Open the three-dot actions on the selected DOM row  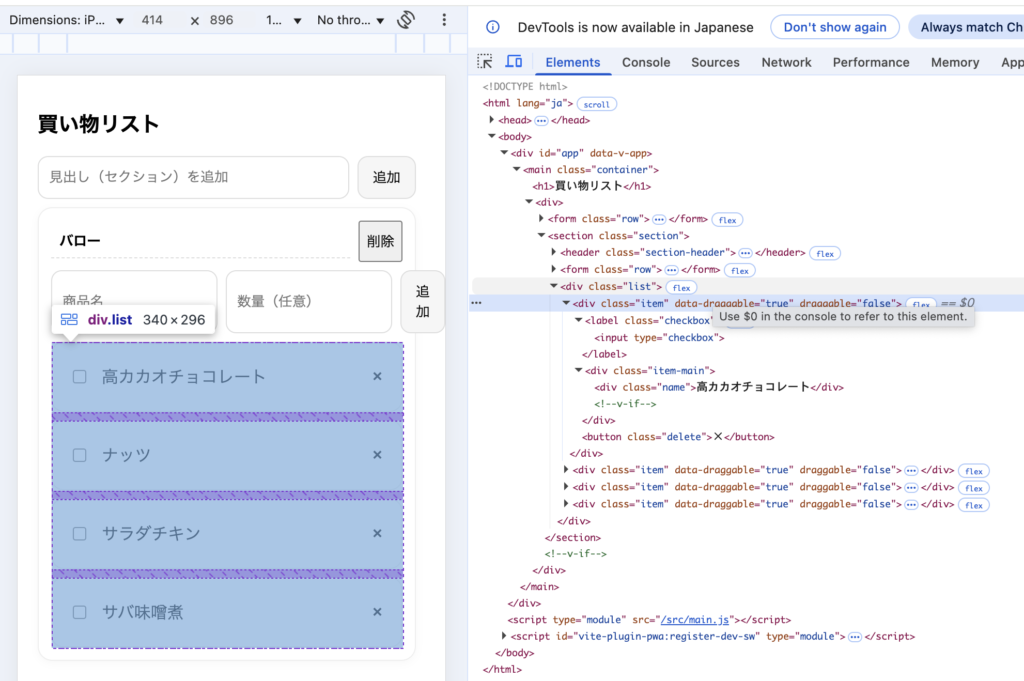pyautogui.click(x=477, y=303)
